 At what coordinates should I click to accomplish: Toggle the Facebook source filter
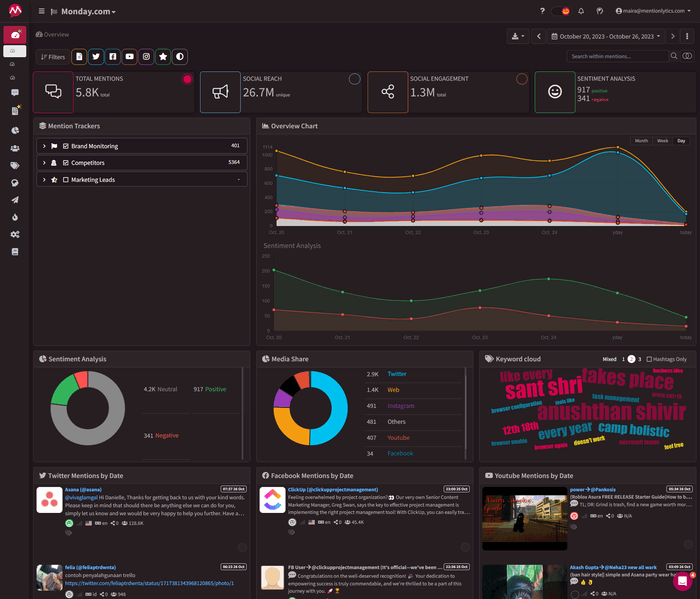(112, 57)
